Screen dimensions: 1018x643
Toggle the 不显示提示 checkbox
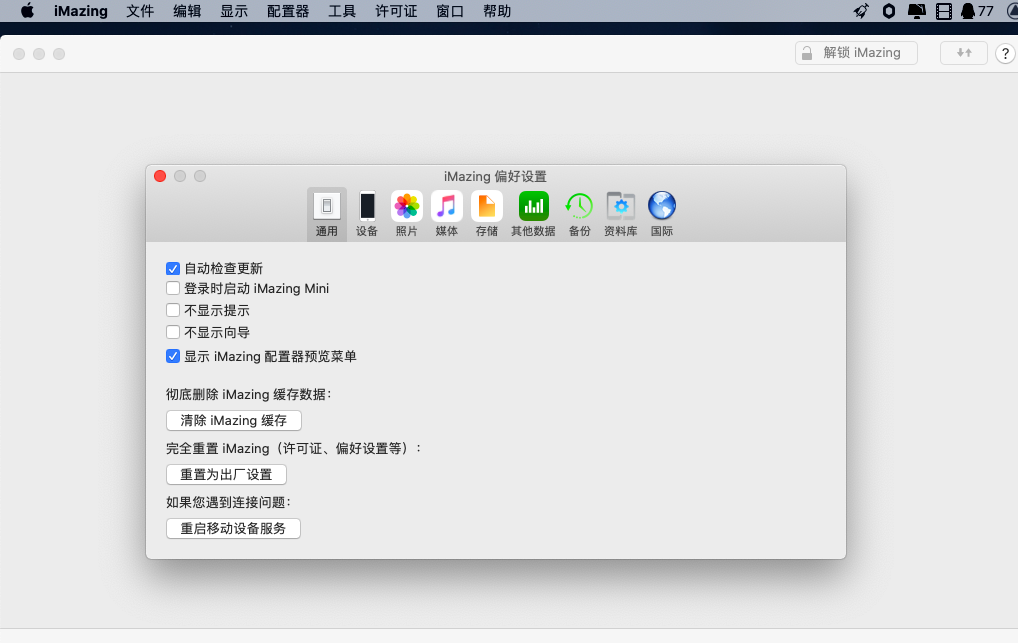(173, 310)
